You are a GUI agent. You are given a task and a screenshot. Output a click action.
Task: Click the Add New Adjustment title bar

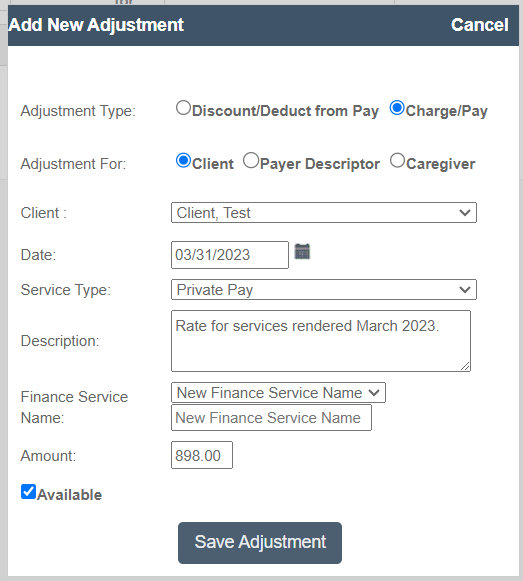coord(263,25)
